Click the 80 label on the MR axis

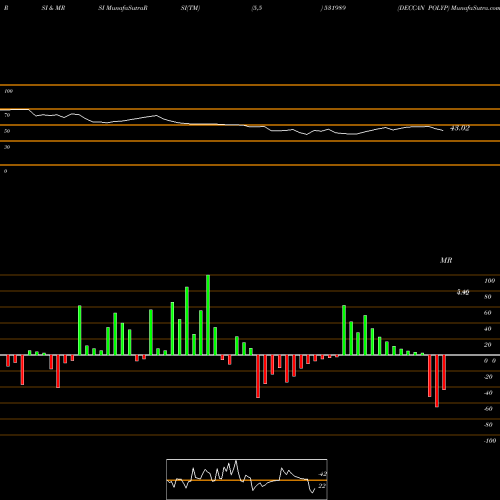[x=488, y=297]
